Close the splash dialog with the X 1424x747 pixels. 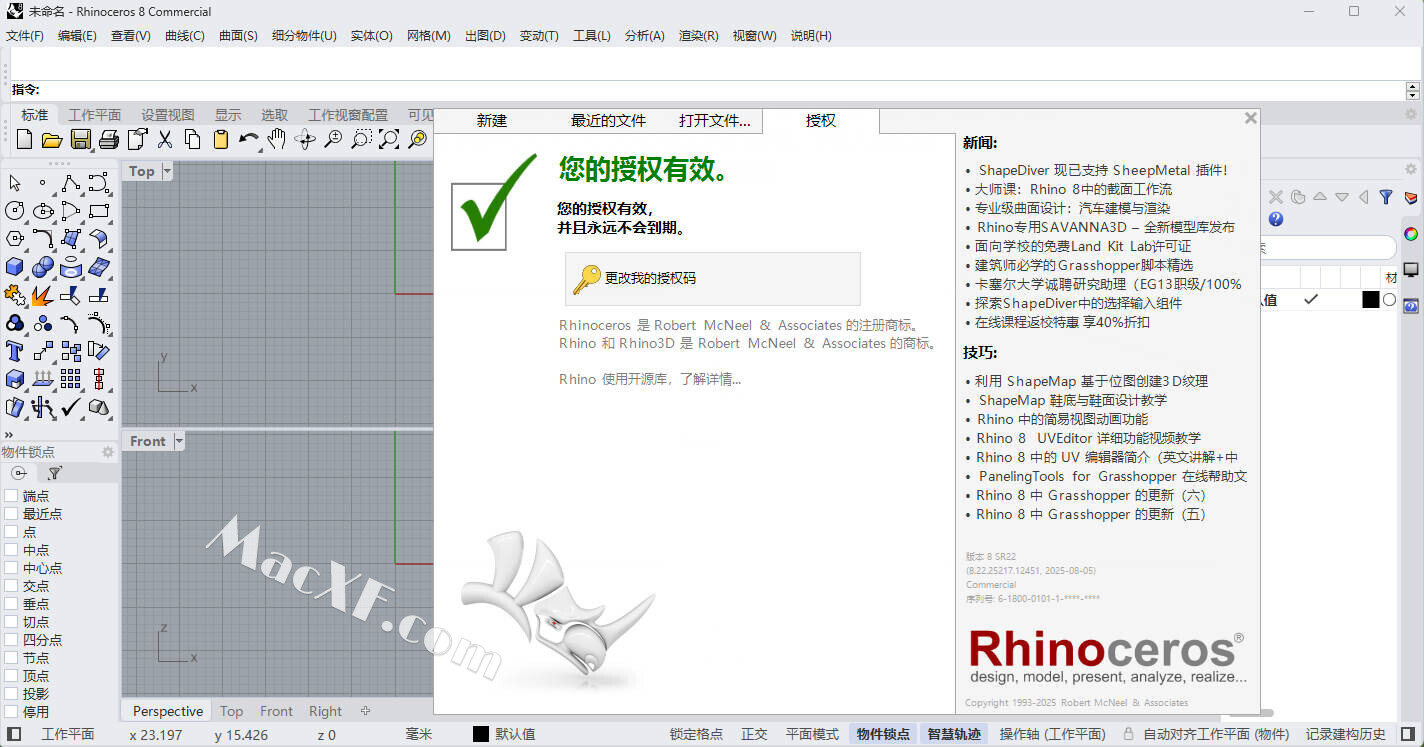coord(1250,118)
